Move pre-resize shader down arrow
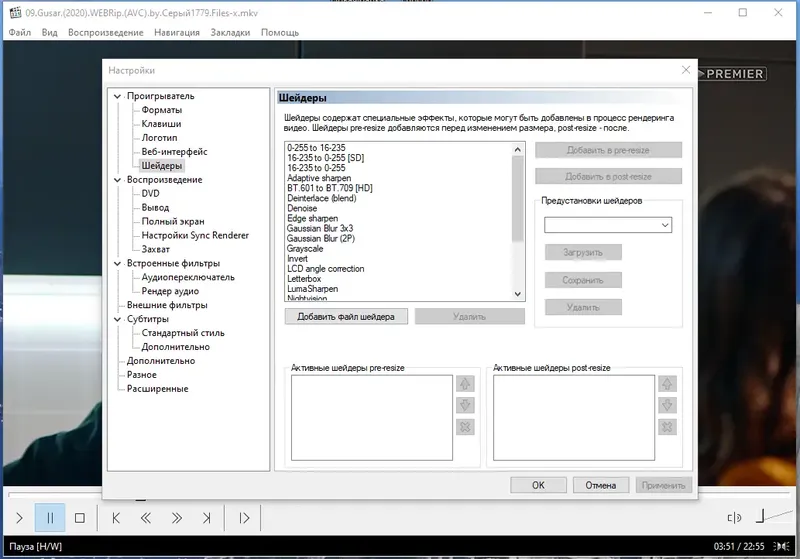This screenshot has width=800, height=559. coord(465,405)
